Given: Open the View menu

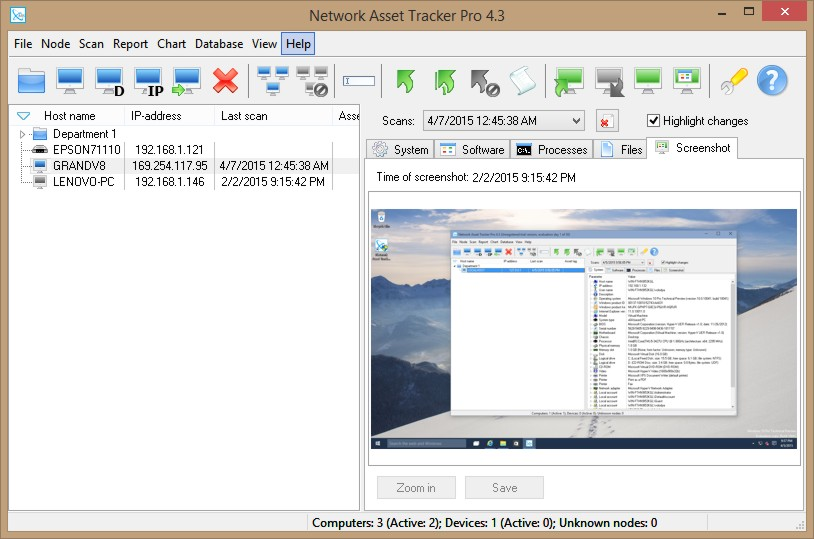Looking at the screenshot, I should 264,44.
